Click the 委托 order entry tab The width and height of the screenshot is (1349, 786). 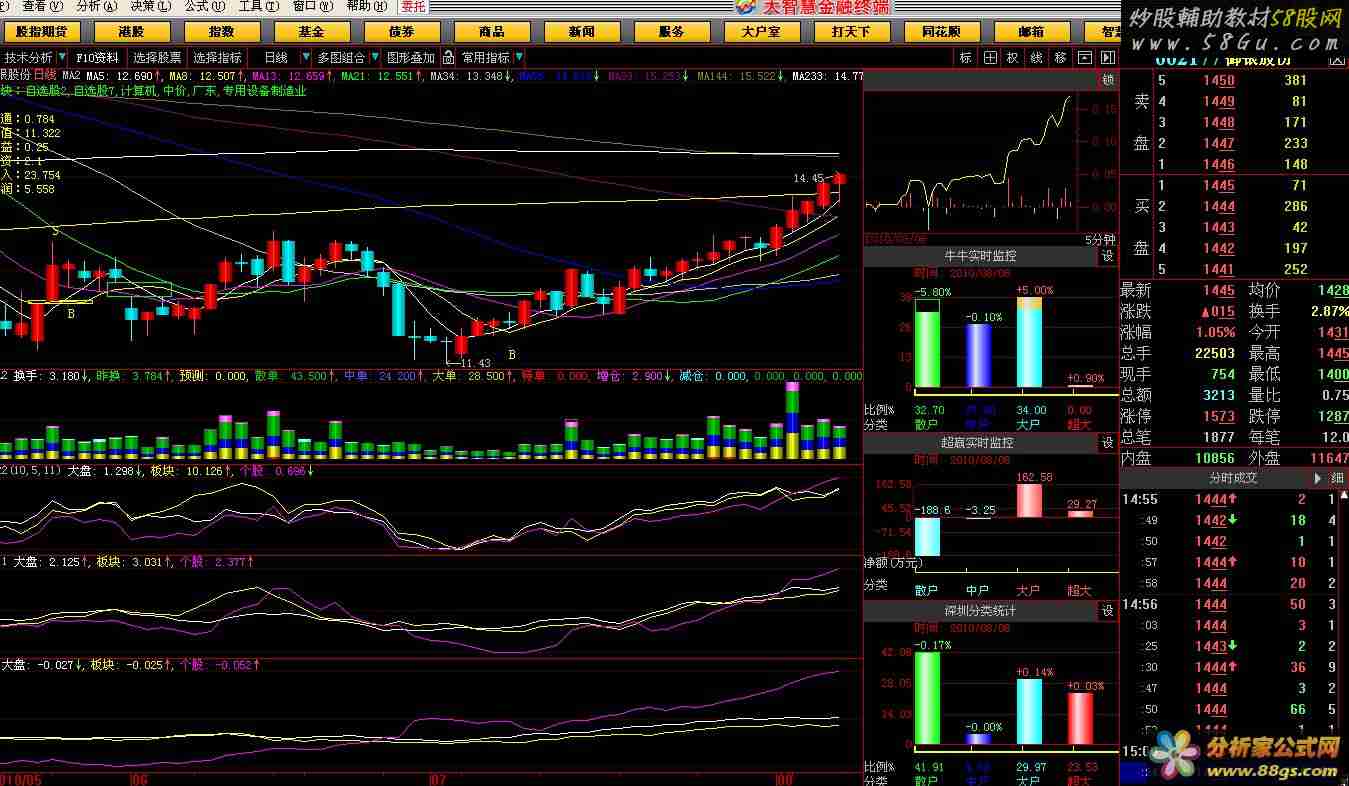click(x=413, y=6)
